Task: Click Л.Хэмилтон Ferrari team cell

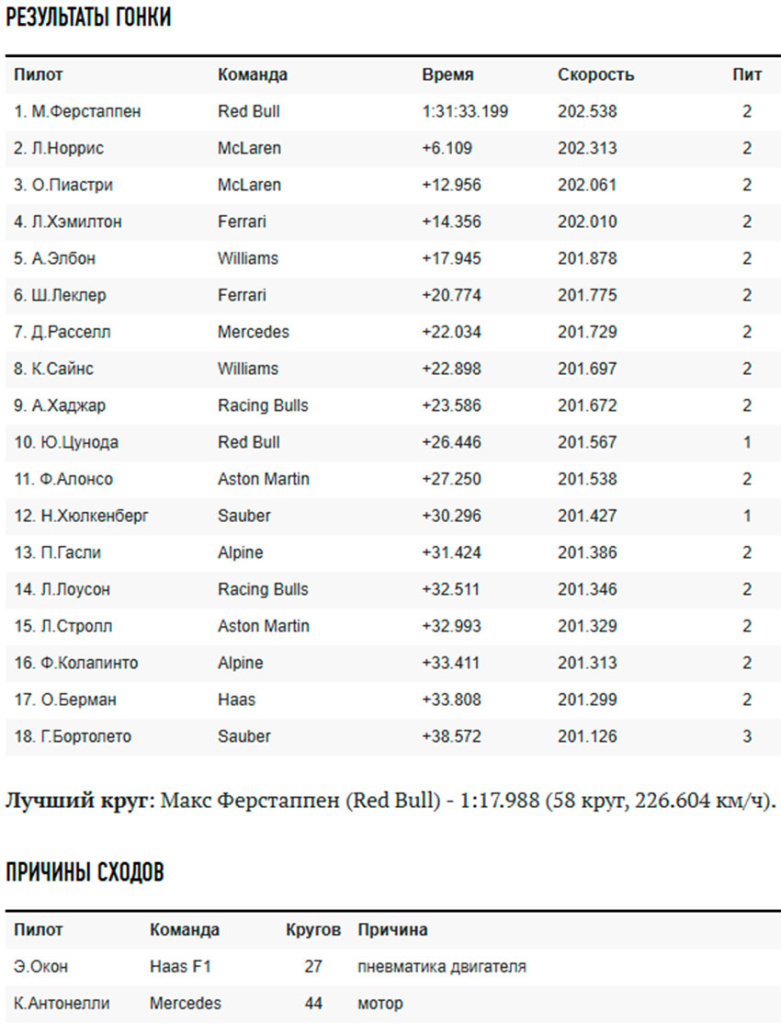Action: [242, 222]
